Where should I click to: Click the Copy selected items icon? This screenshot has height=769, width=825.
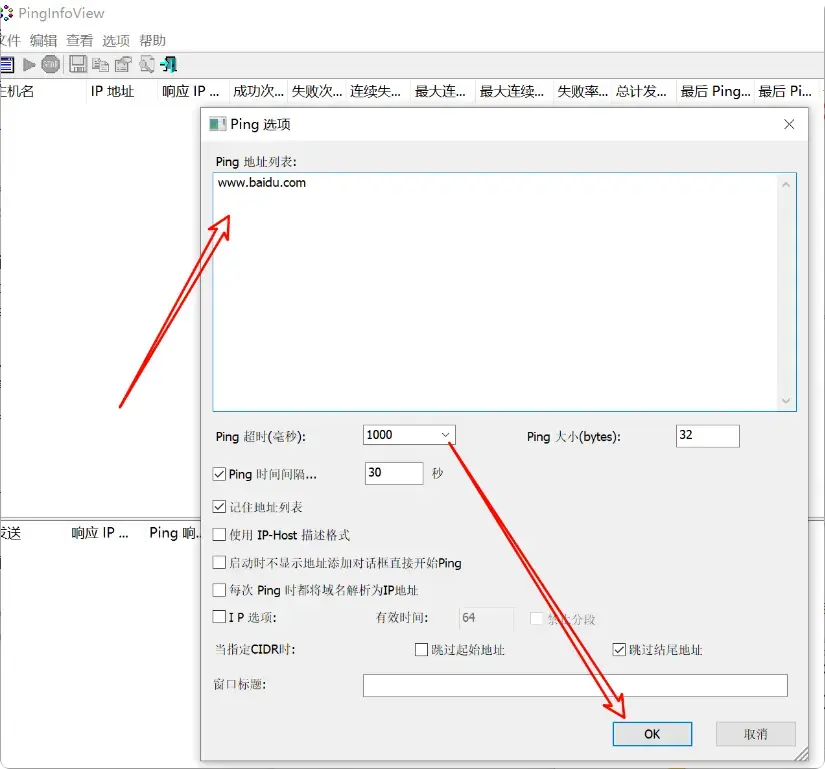pyautogui.click(x=100, y=65)
